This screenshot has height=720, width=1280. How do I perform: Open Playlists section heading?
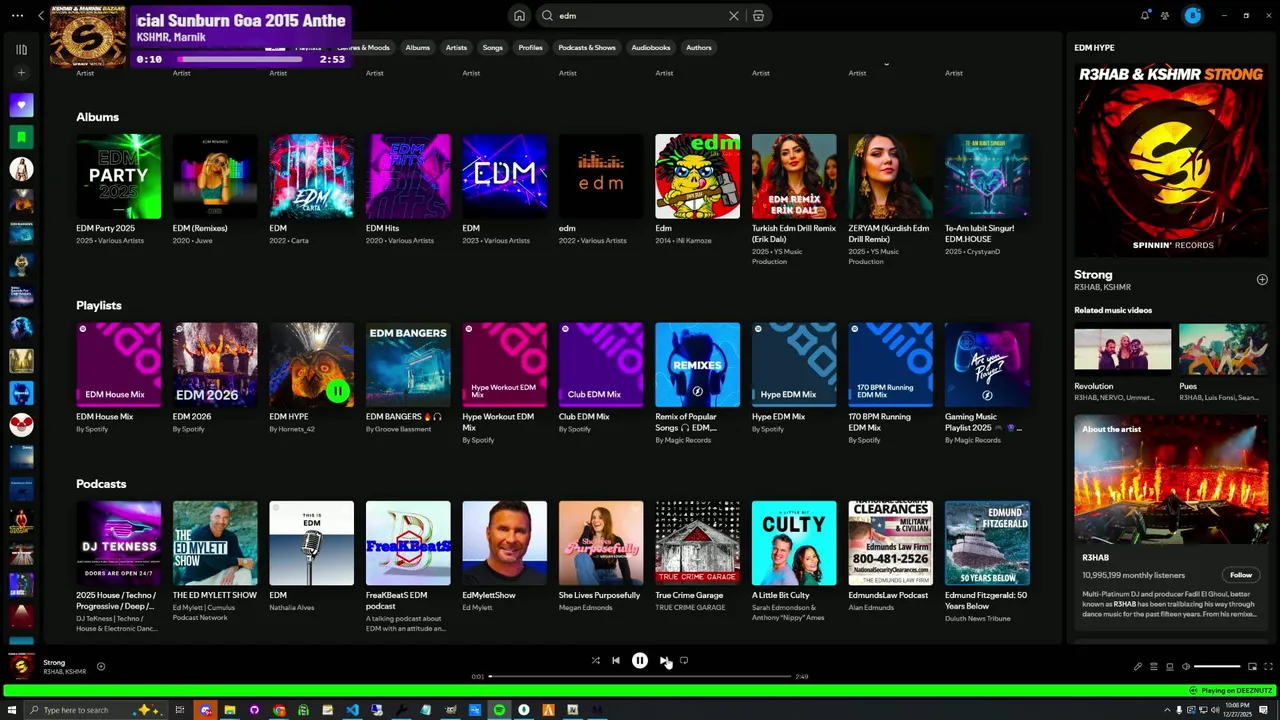[x=99, y=305]
